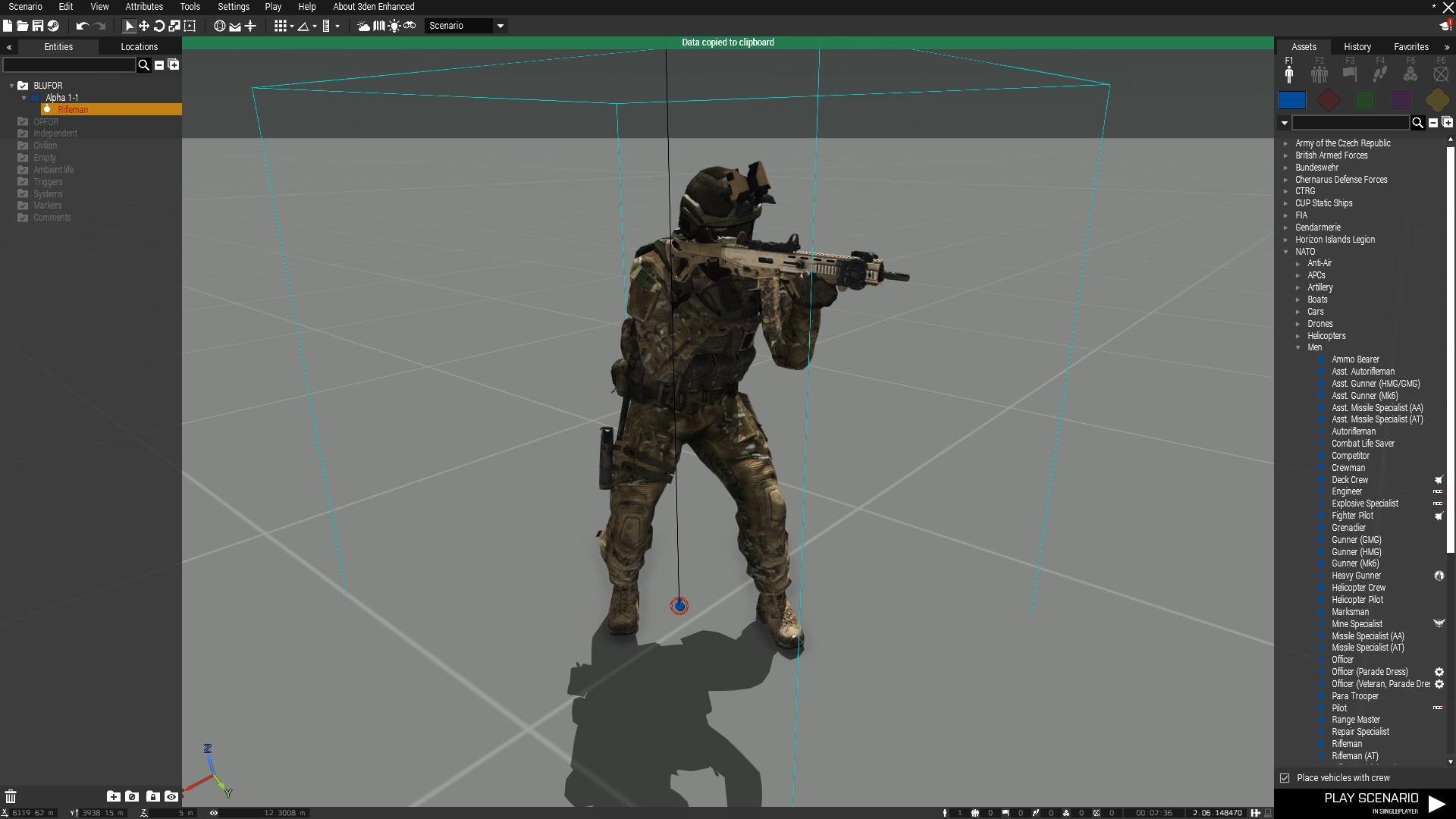Select the red OPFOR side swatch
This screenshot has width=1456, height=819.
(x=1329, y=100)
